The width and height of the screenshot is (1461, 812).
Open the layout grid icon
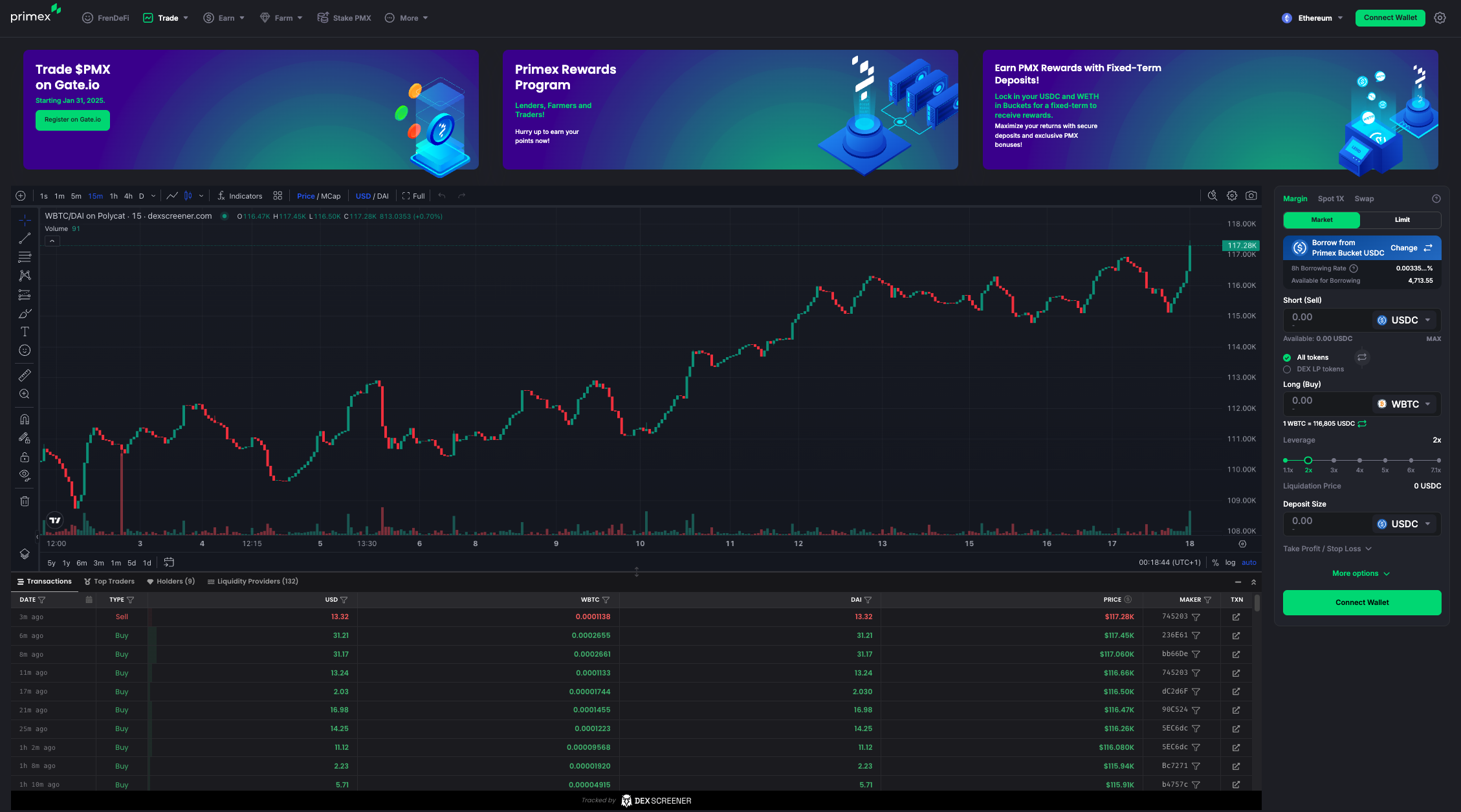[x=278, y=196]
